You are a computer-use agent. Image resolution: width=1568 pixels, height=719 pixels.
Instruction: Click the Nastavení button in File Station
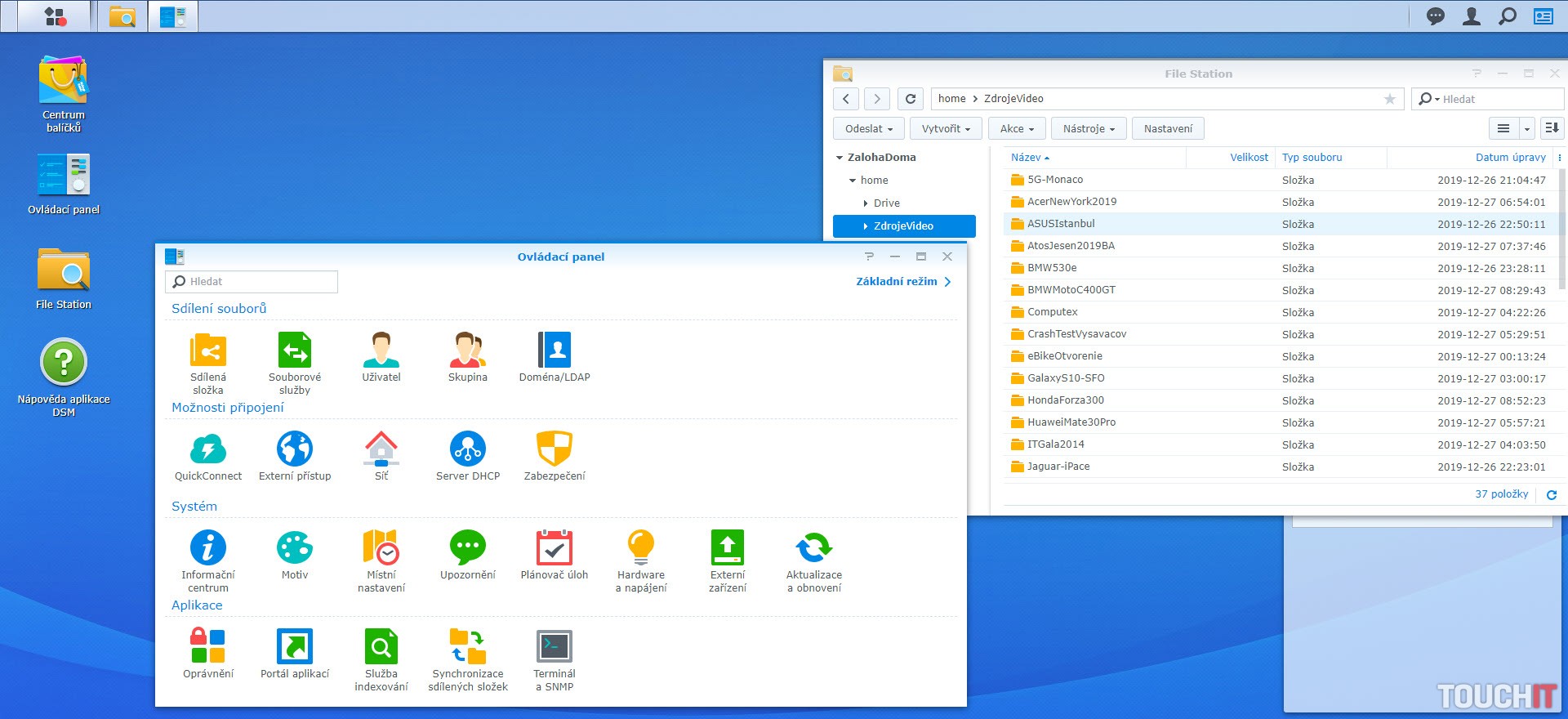coord(1167,129)
